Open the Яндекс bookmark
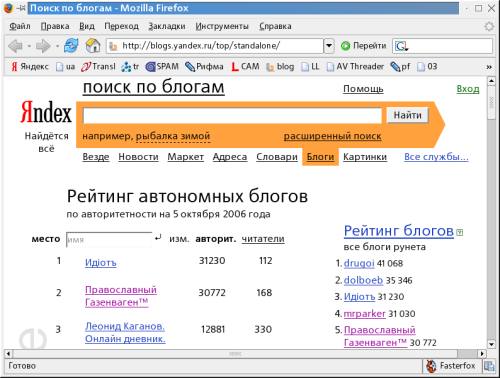The width and height of the screenshot is (500, 378). (30, 67)
